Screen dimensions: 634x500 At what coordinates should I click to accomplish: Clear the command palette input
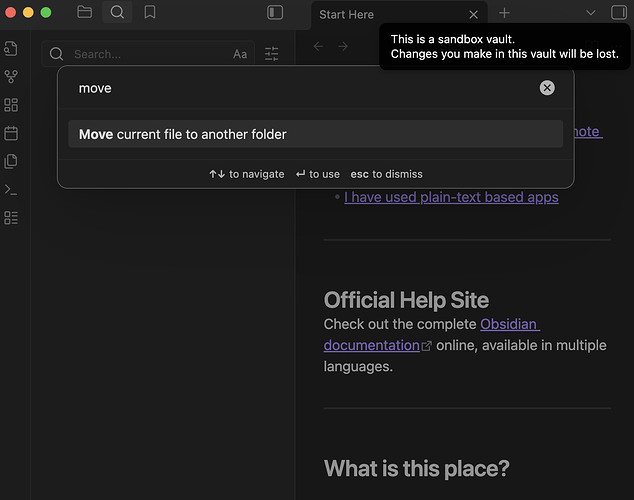pos(547,88)
